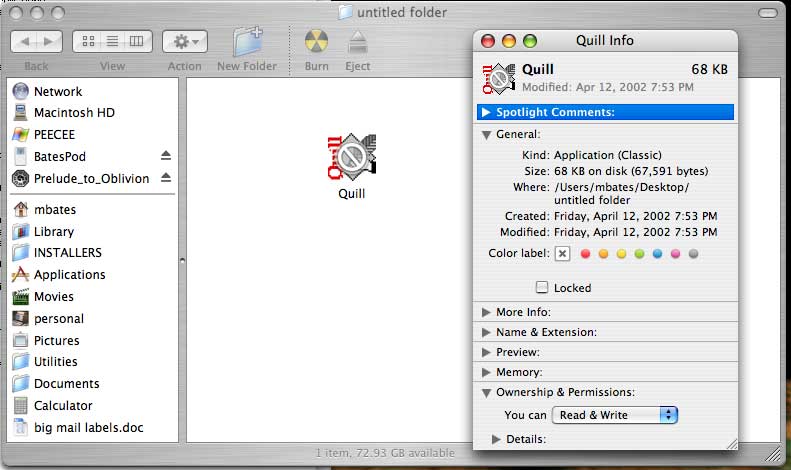Click the Forward arrow in Finder toolbar
The width and height of the screenshot is (791, 470).
pyautogui.click(x=49, y=41)
